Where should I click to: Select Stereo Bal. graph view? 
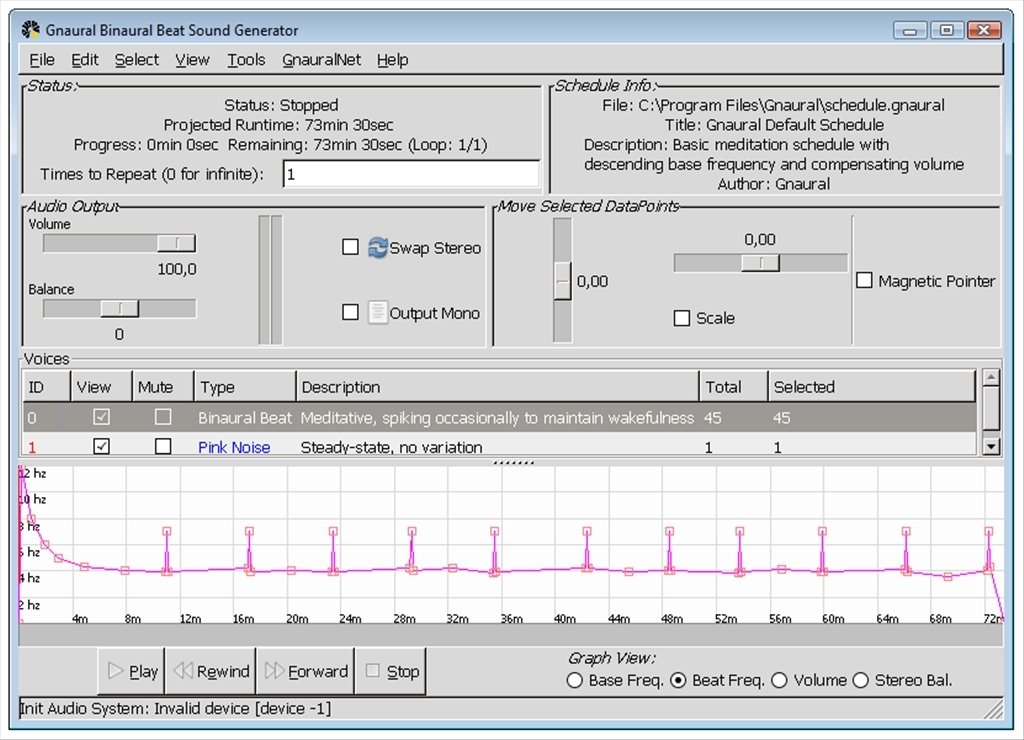tap(861, 681)
